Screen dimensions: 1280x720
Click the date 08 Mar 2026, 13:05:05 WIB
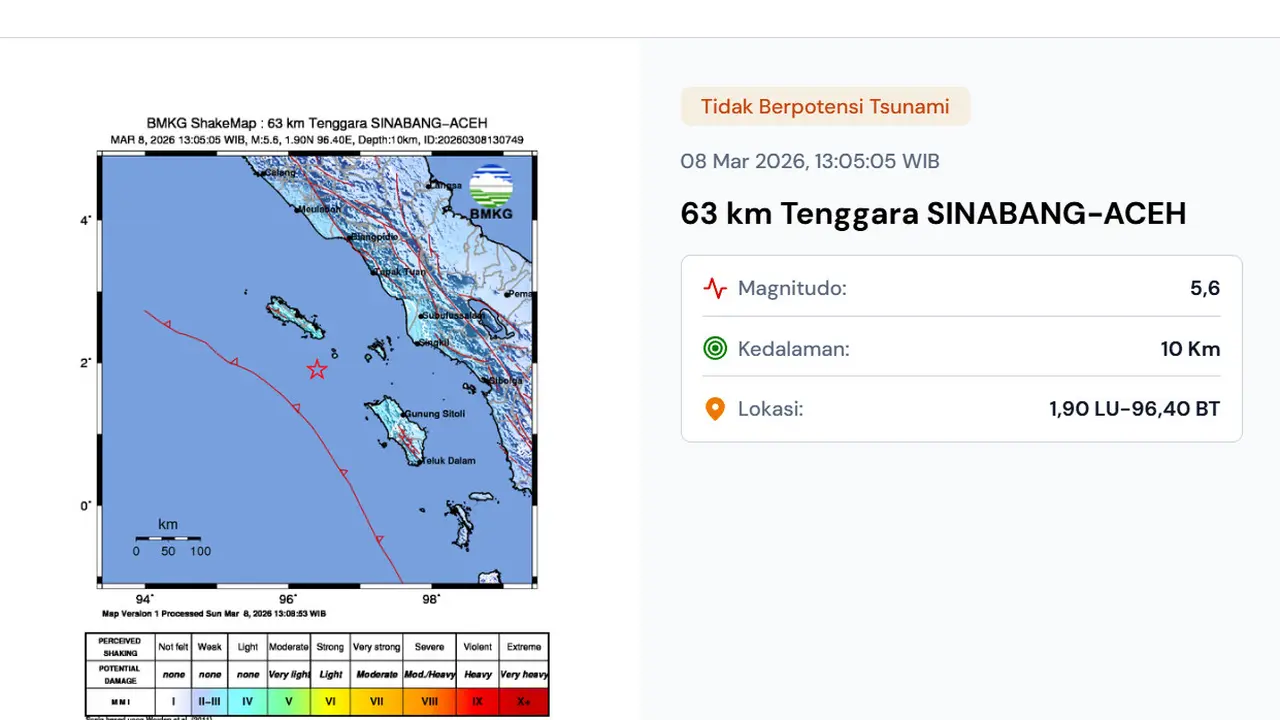coord(810,161)
